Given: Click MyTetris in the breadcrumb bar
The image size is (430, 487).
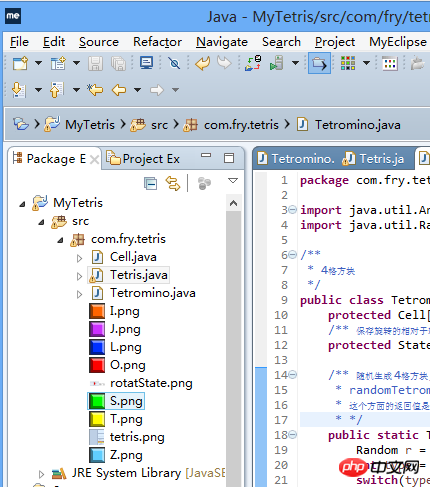Looking at the screenshot, I should pos(90,125).
